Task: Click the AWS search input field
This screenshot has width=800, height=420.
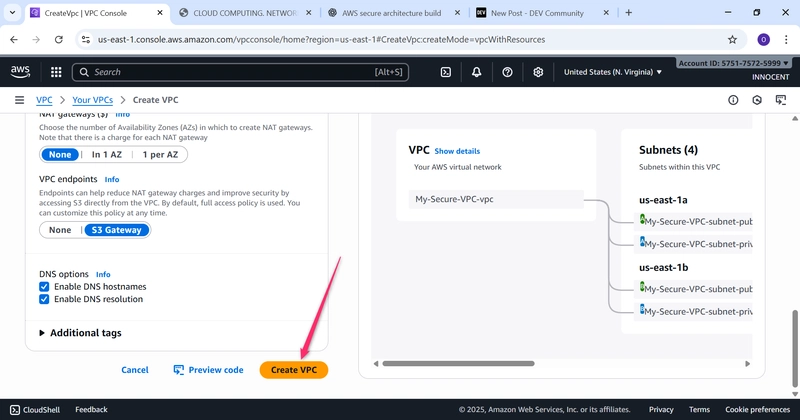Action: [240, 72]
